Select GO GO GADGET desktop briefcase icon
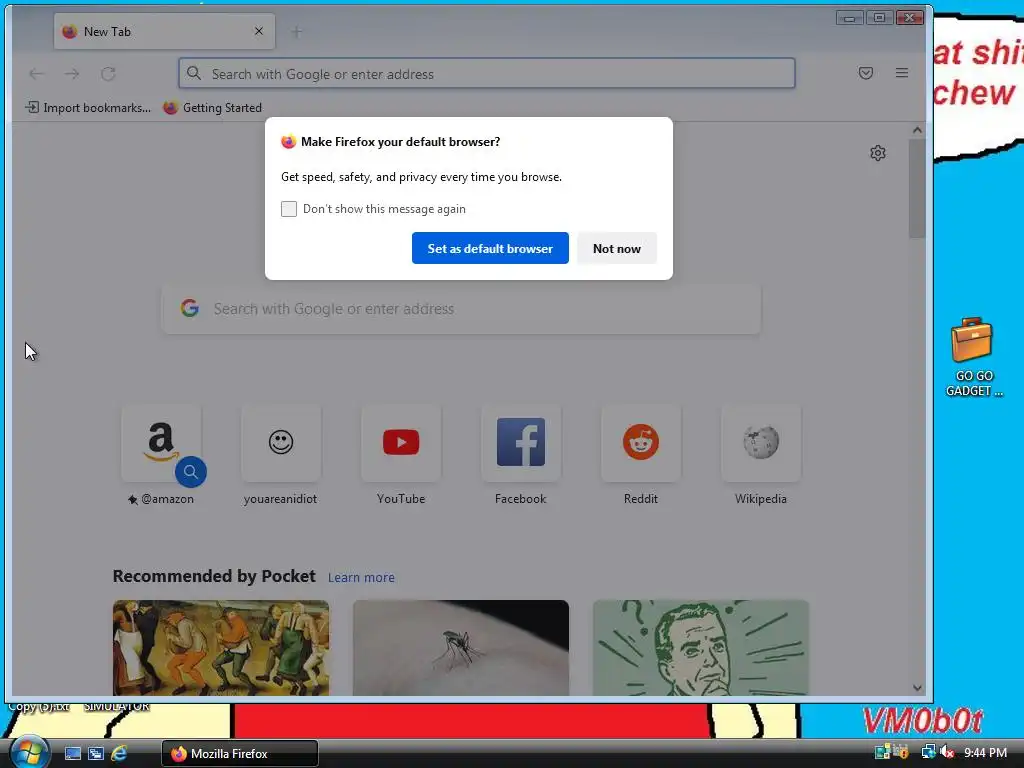The image size is (1024, 768). tap(973, 357)
